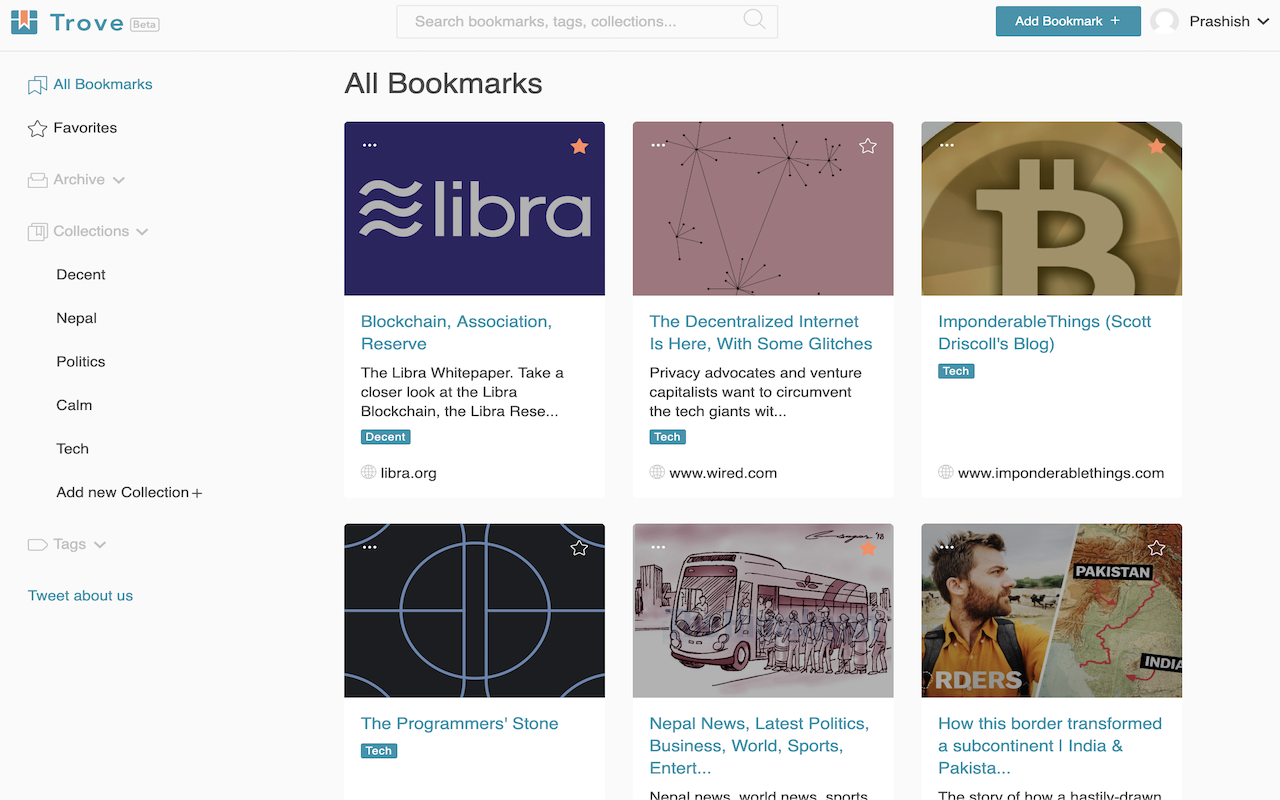Click the user avatar icon
The width and height of the screenshot is (1280, 800).
[x=1164, y=21]
